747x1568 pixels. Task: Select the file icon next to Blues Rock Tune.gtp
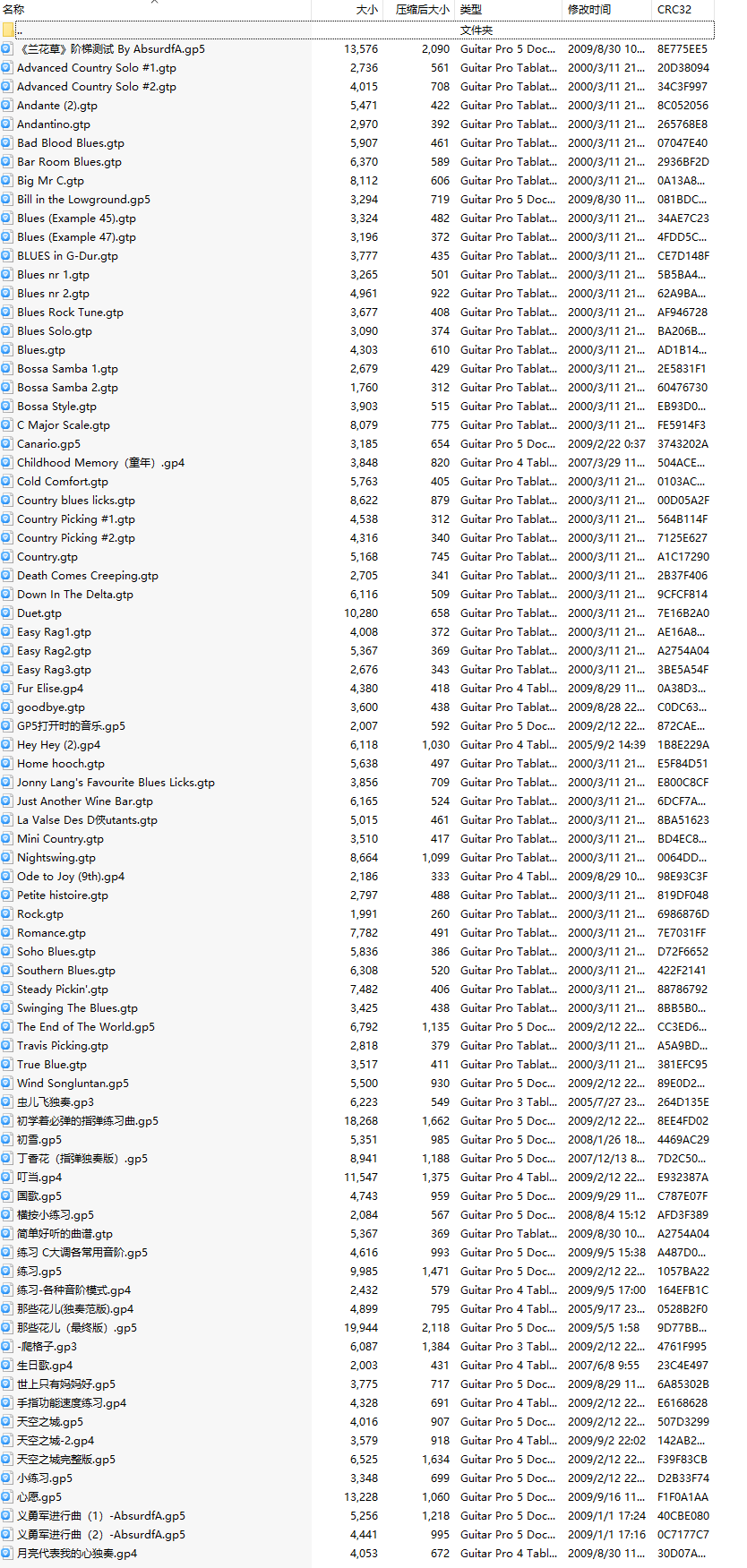(7, 313)
